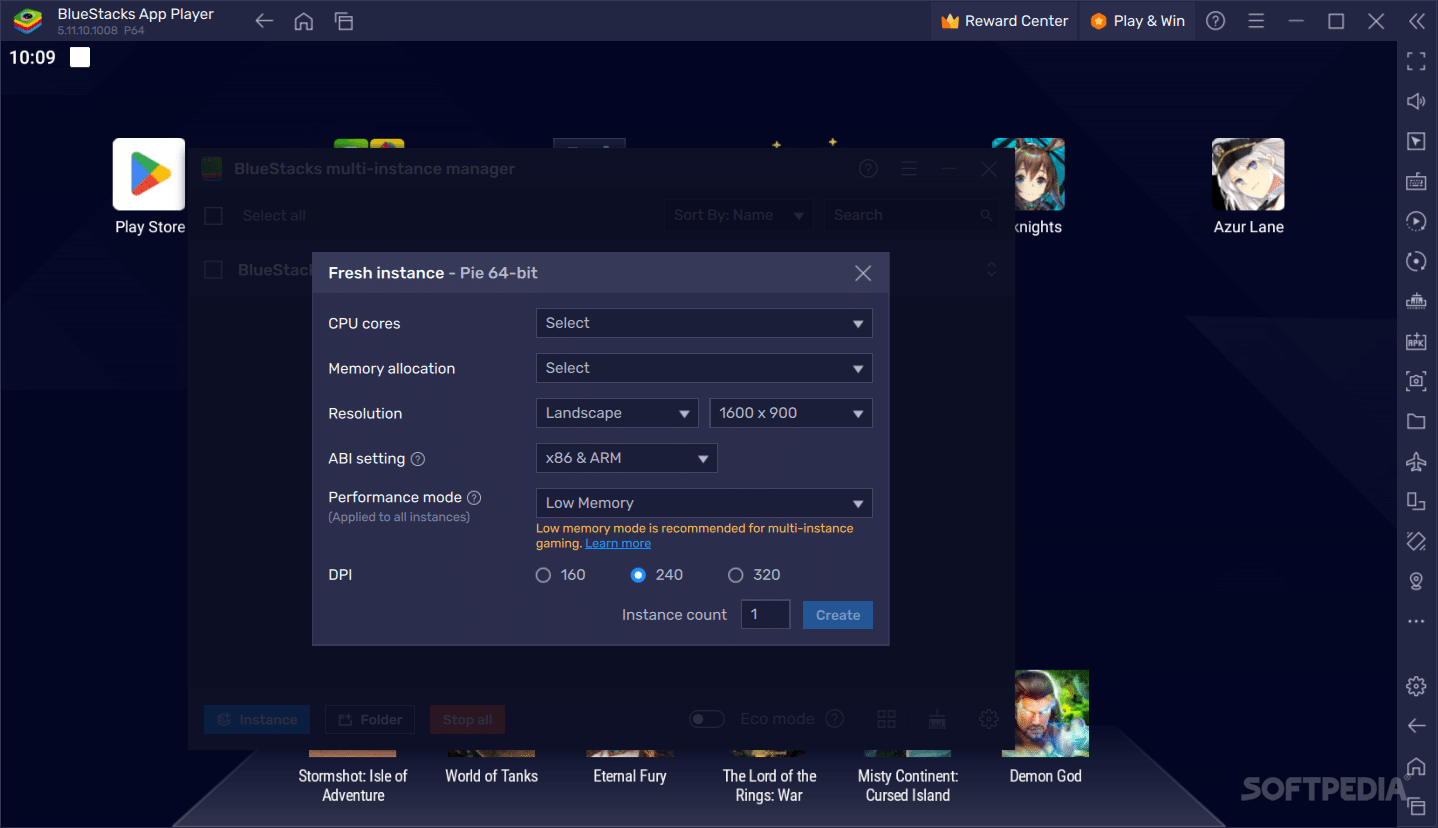Click the Install APK icon
Viewport: 1438px width, 828px height.
pyautogui.click(x=1416, y=341)
